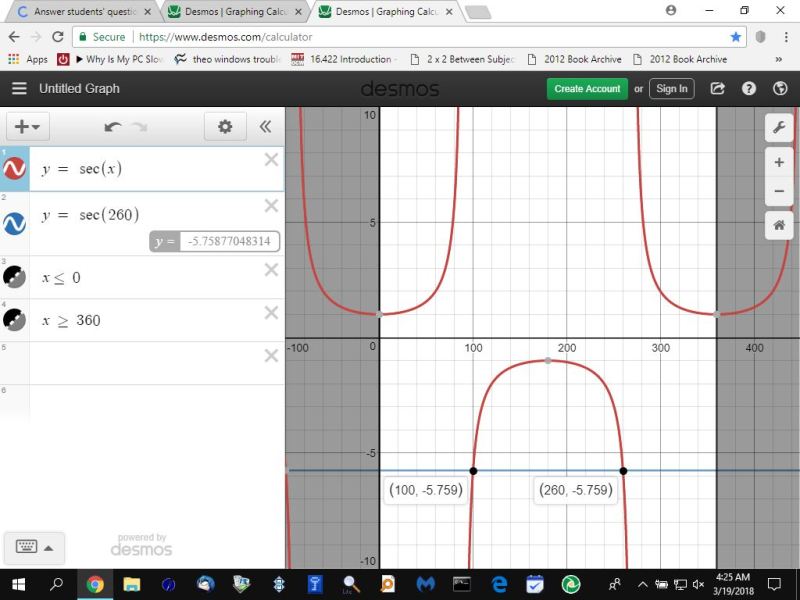The width and height of the screenshot is (800, 600).
Task: Bookmark this page with the star
Action: tap(735, 37)
